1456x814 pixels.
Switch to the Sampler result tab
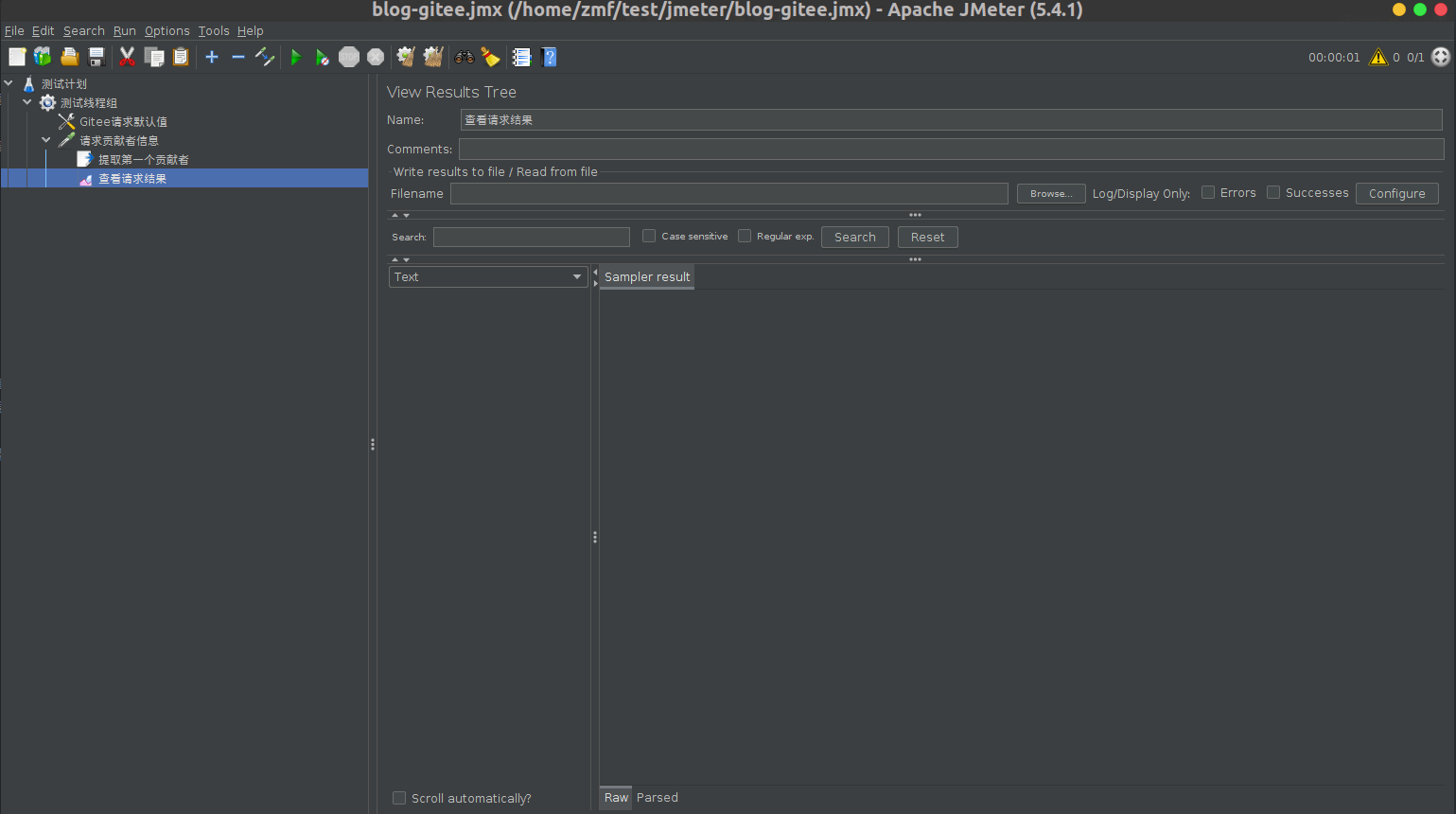(x=647, y=276)
